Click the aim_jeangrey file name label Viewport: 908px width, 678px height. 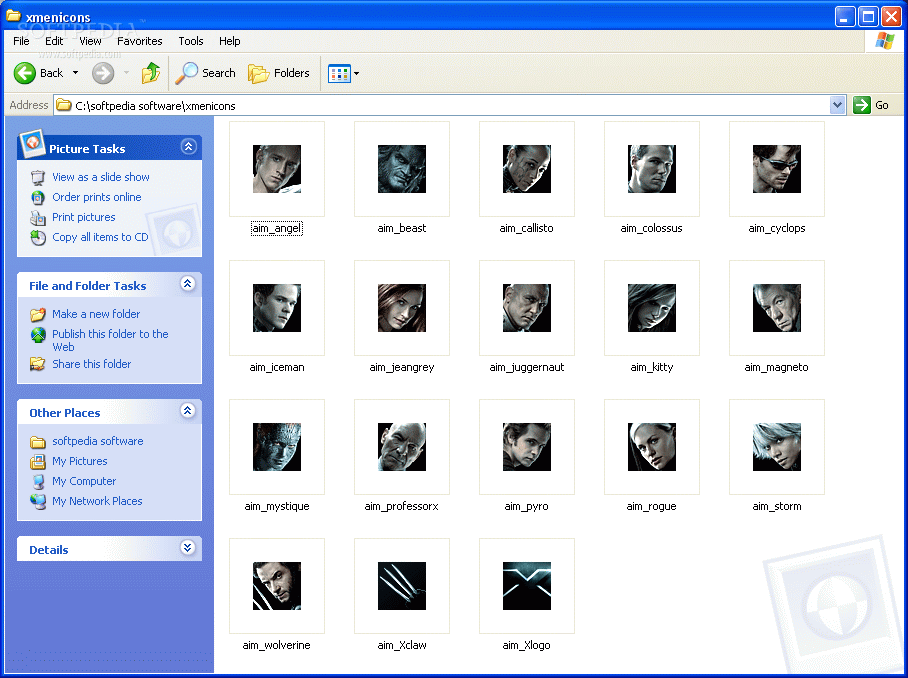point(402,367)
